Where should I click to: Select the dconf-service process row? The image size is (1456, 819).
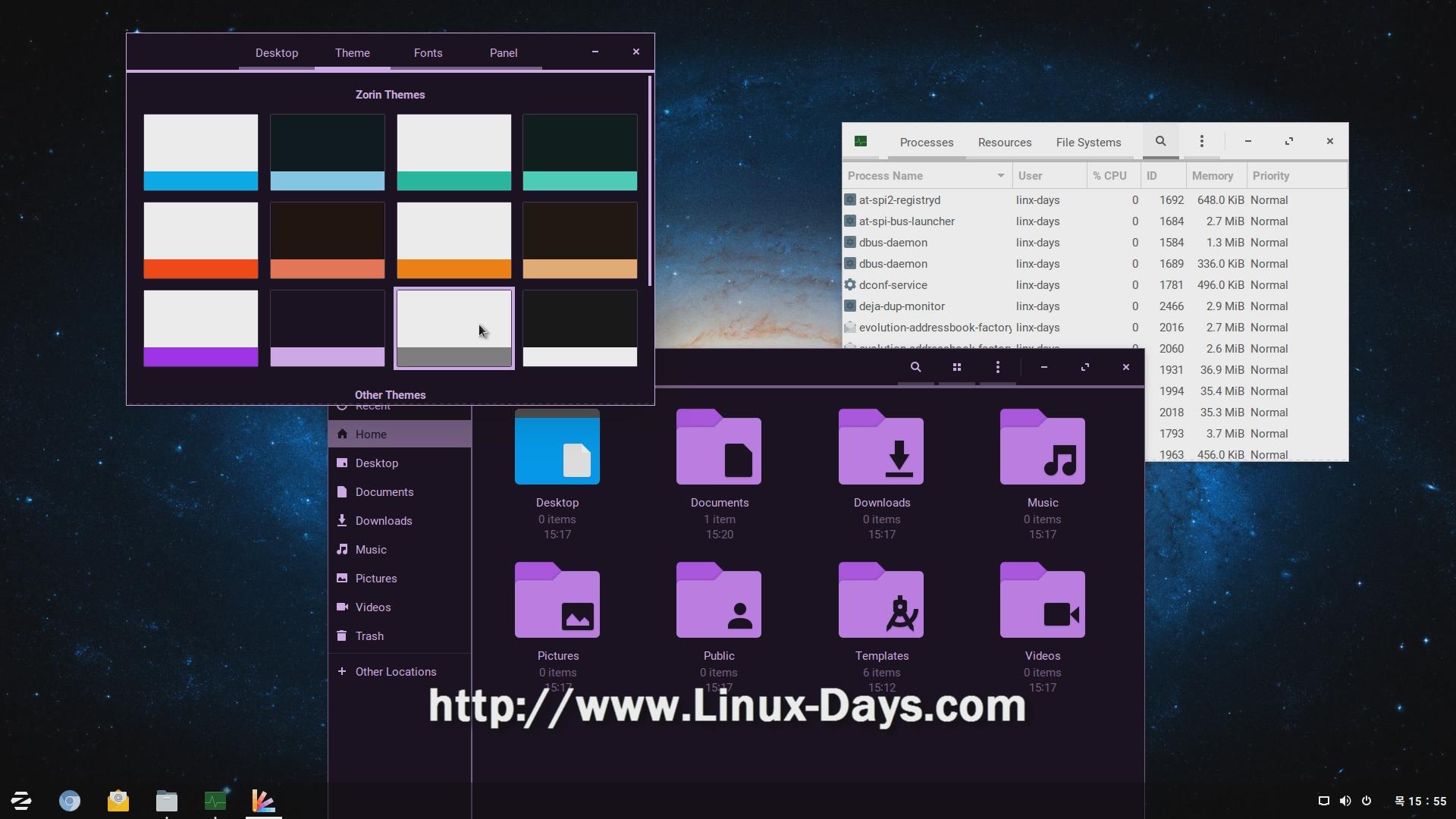(1095, 285)
